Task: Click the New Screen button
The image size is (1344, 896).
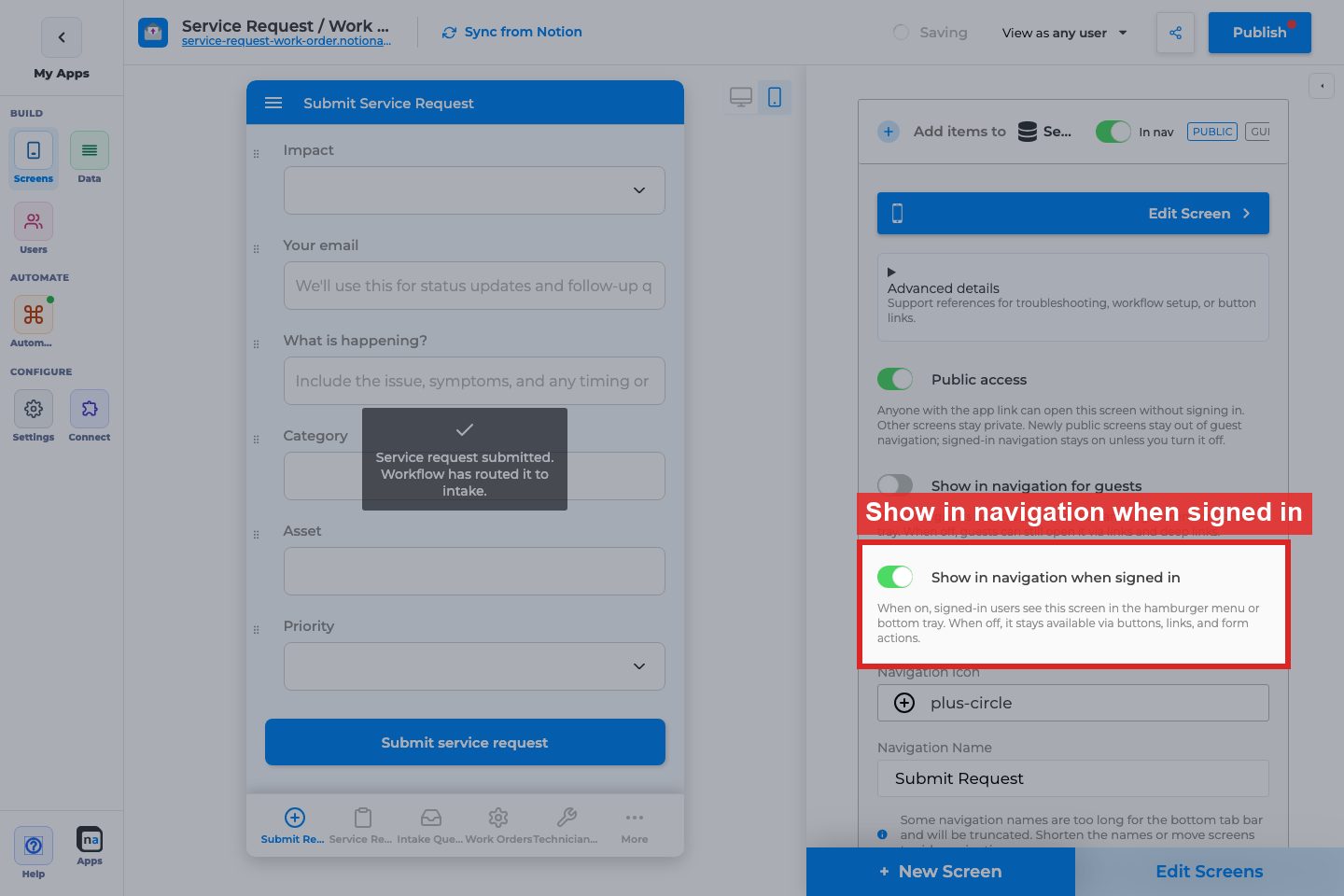Action: click(941, 872)
